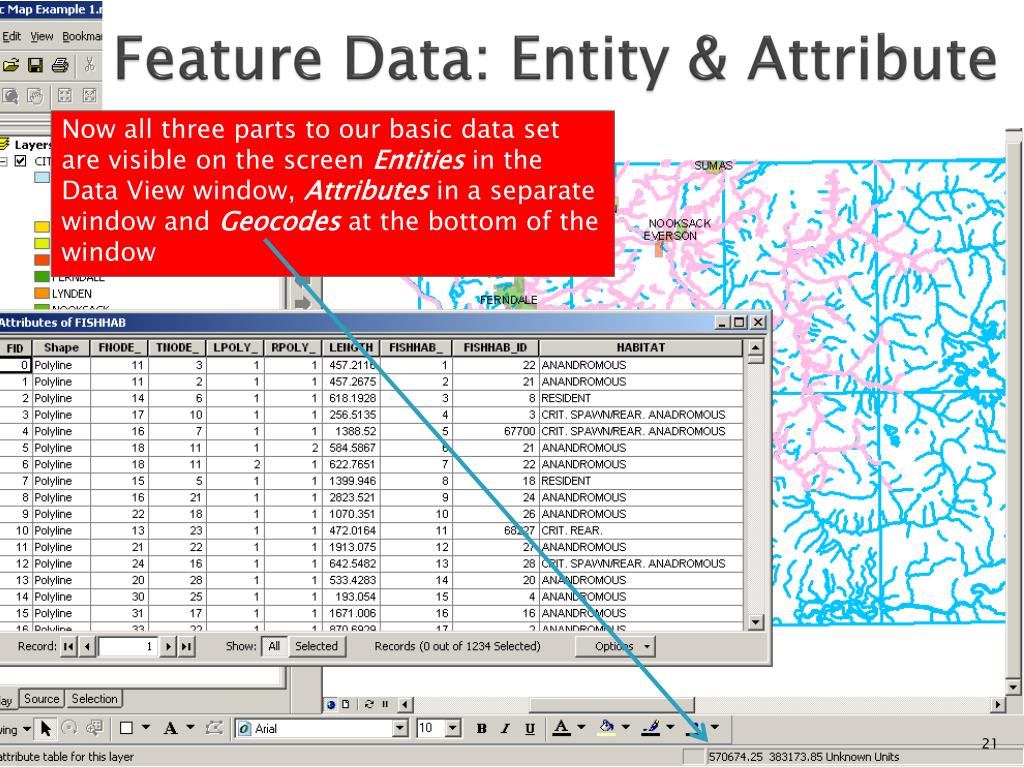Cut selection with scissors icon
Screen dimensions: 1024x768
(x=89, y=65)
